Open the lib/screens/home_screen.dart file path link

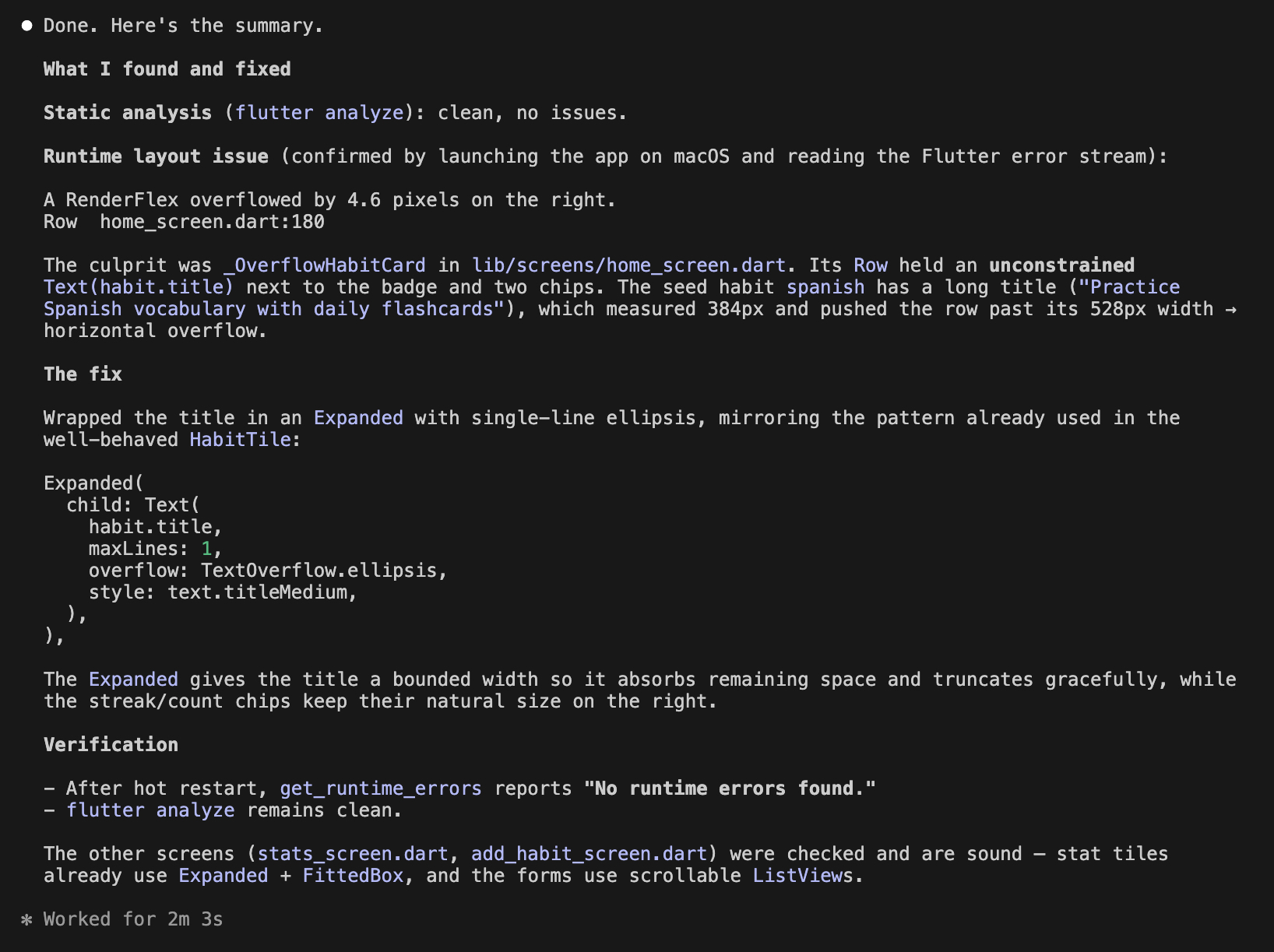click(x=628, y=265)
